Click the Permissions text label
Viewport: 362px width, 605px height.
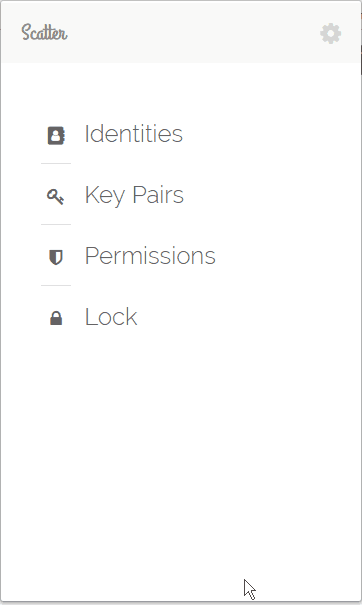click(150, 256)
